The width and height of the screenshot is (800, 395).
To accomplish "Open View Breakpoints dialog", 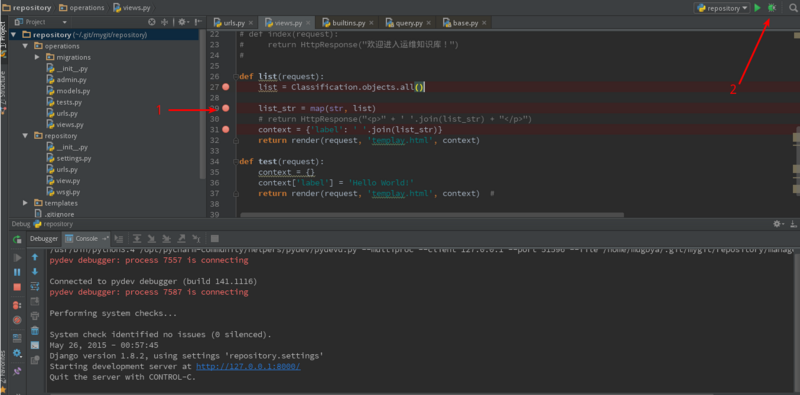I will [x=17, y=306].
